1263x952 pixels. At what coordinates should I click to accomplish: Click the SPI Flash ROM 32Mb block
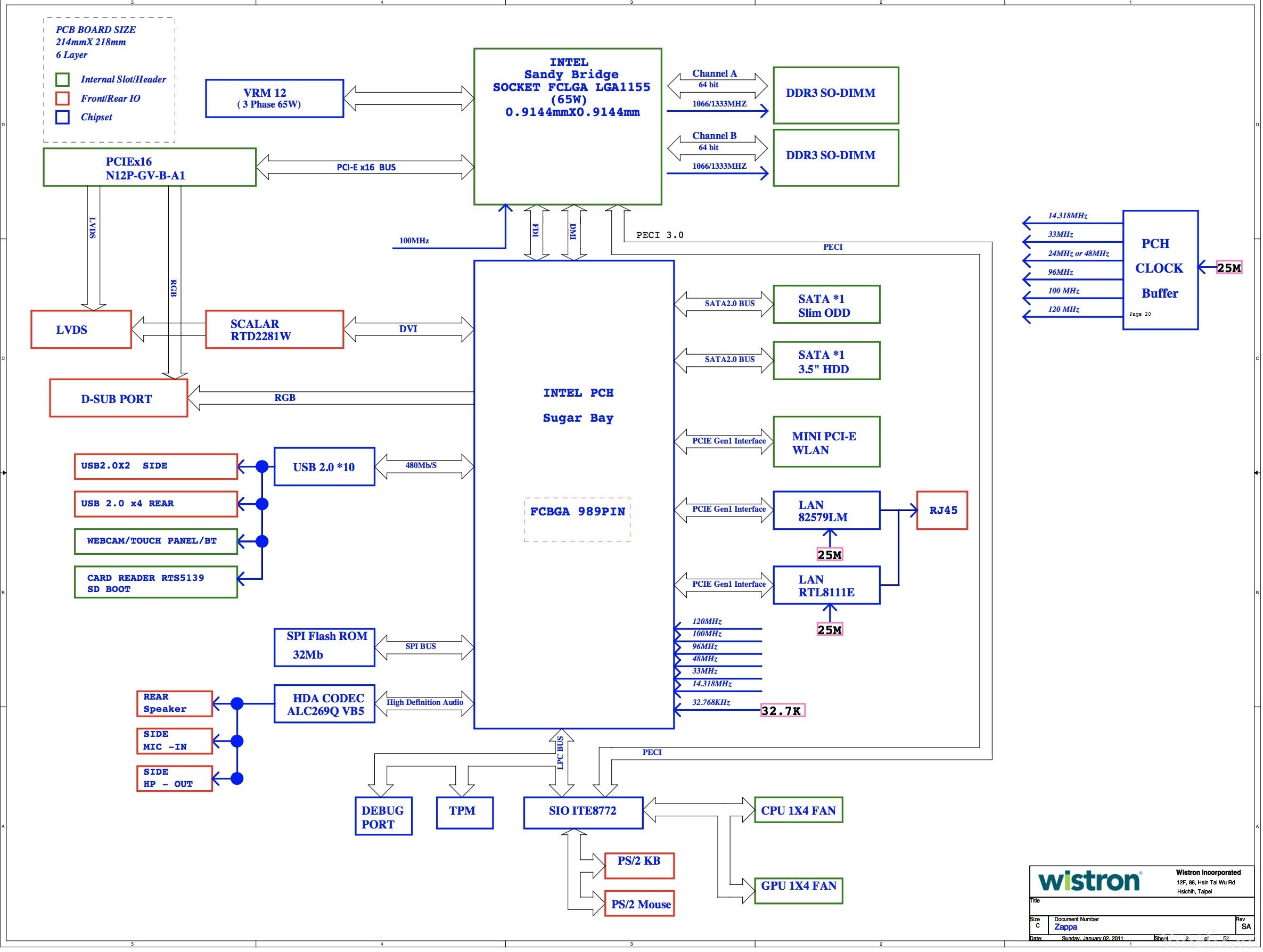[x=324, y=647]
